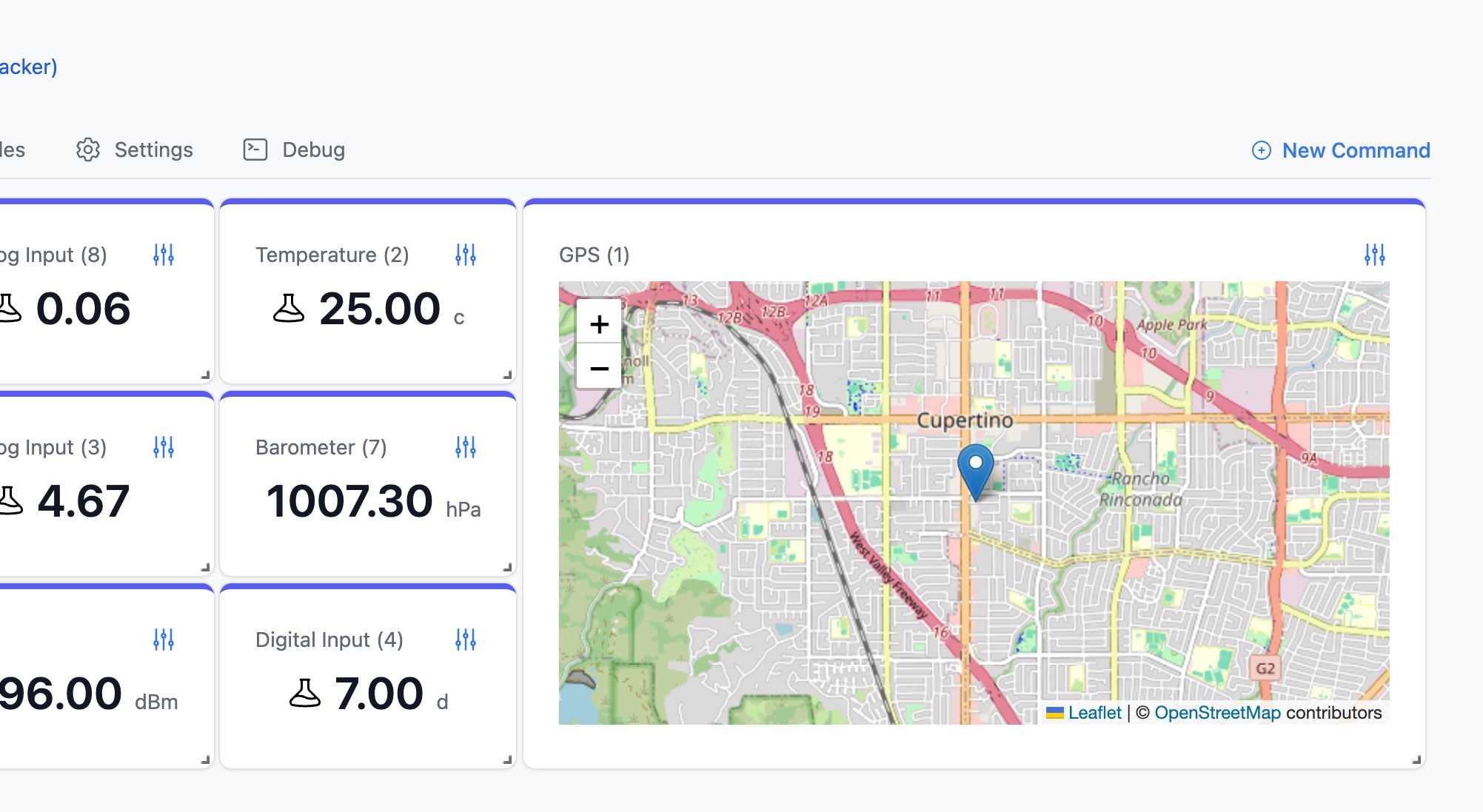The image size is (1483, 812).
Task: Click the sliders icon on Analog Input (8)
Action: (164, 255)
